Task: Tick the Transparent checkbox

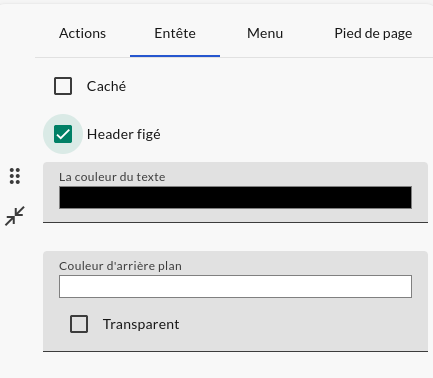Action: click(79, 324)
